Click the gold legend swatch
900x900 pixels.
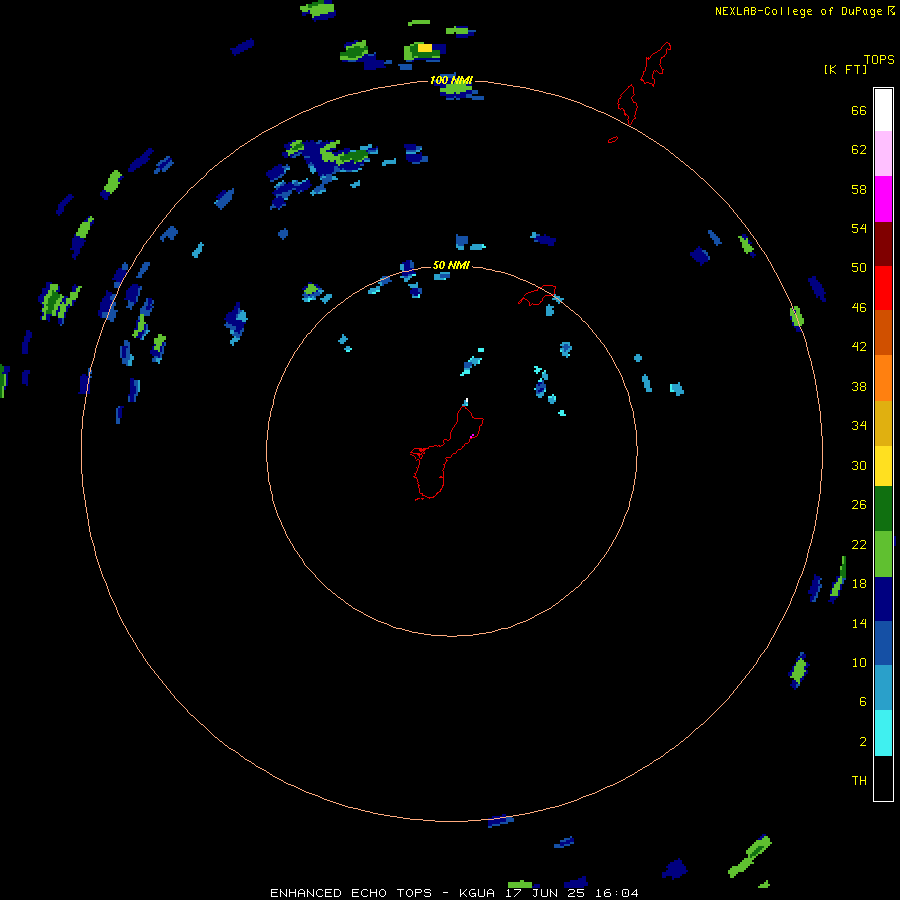pyautogui.click(x=883, y=422)
